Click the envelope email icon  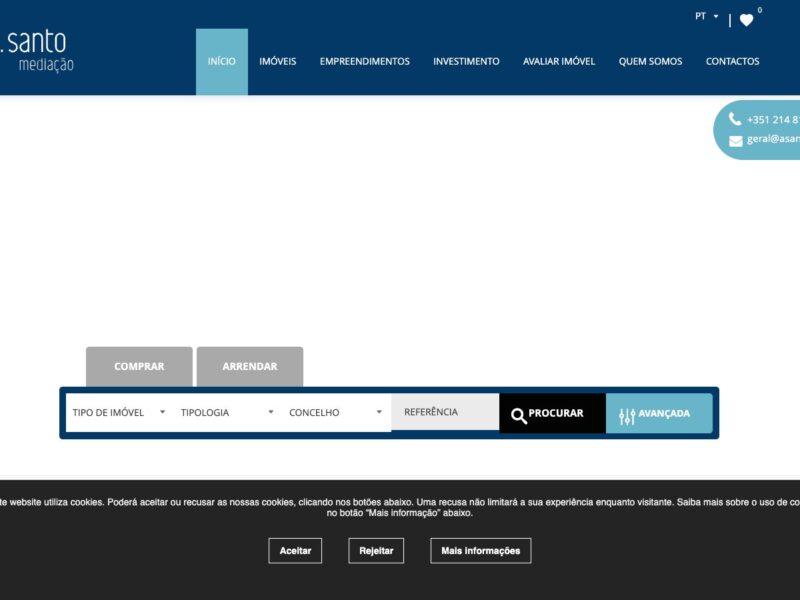click(735, 141)
